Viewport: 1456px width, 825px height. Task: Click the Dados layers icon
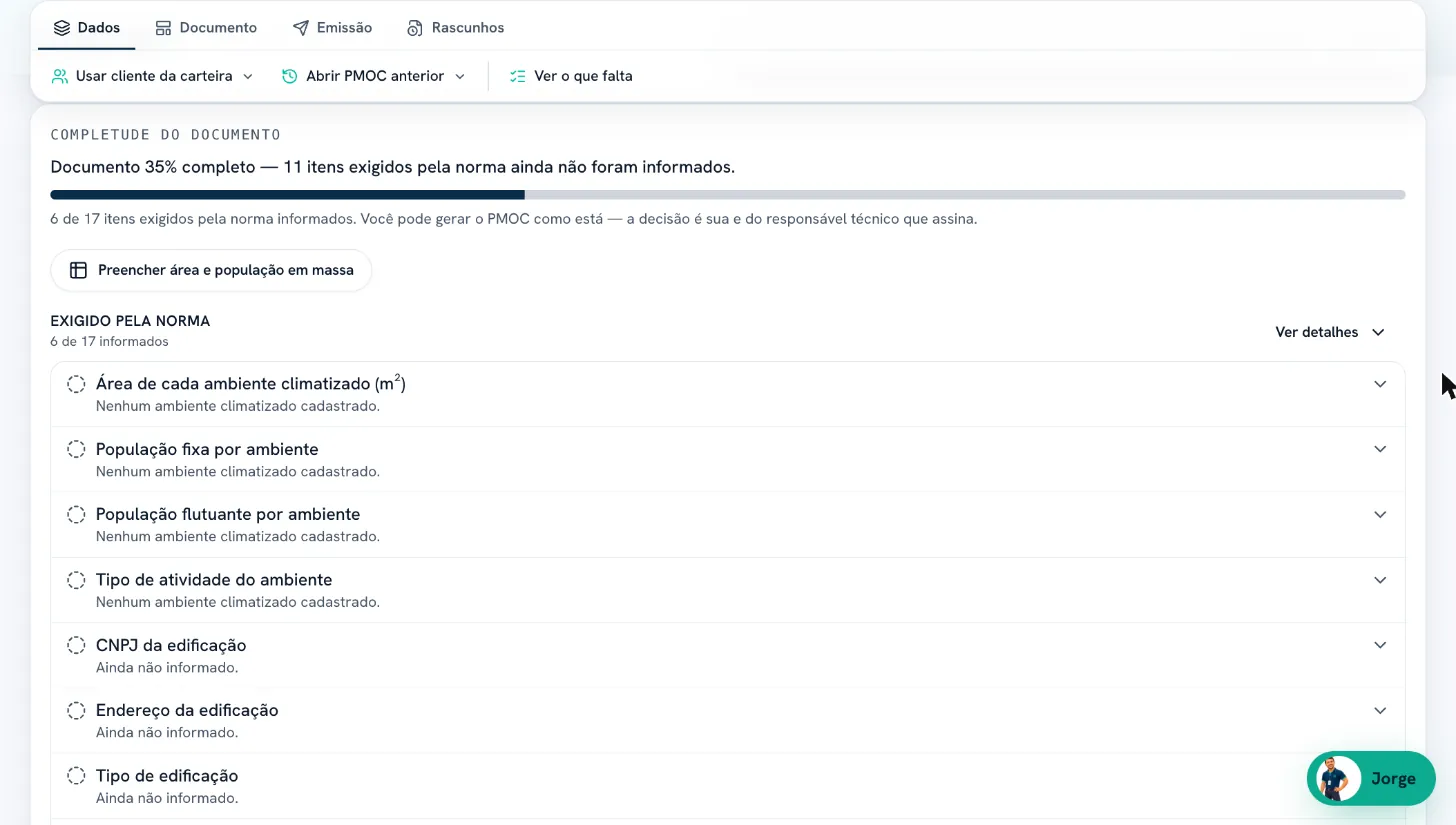click(x=62, y=28)
